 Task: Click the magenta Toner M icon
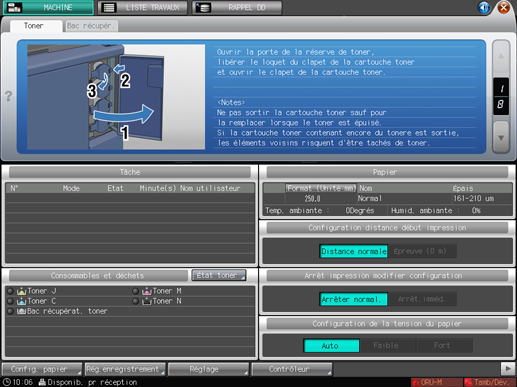(147, 291)
